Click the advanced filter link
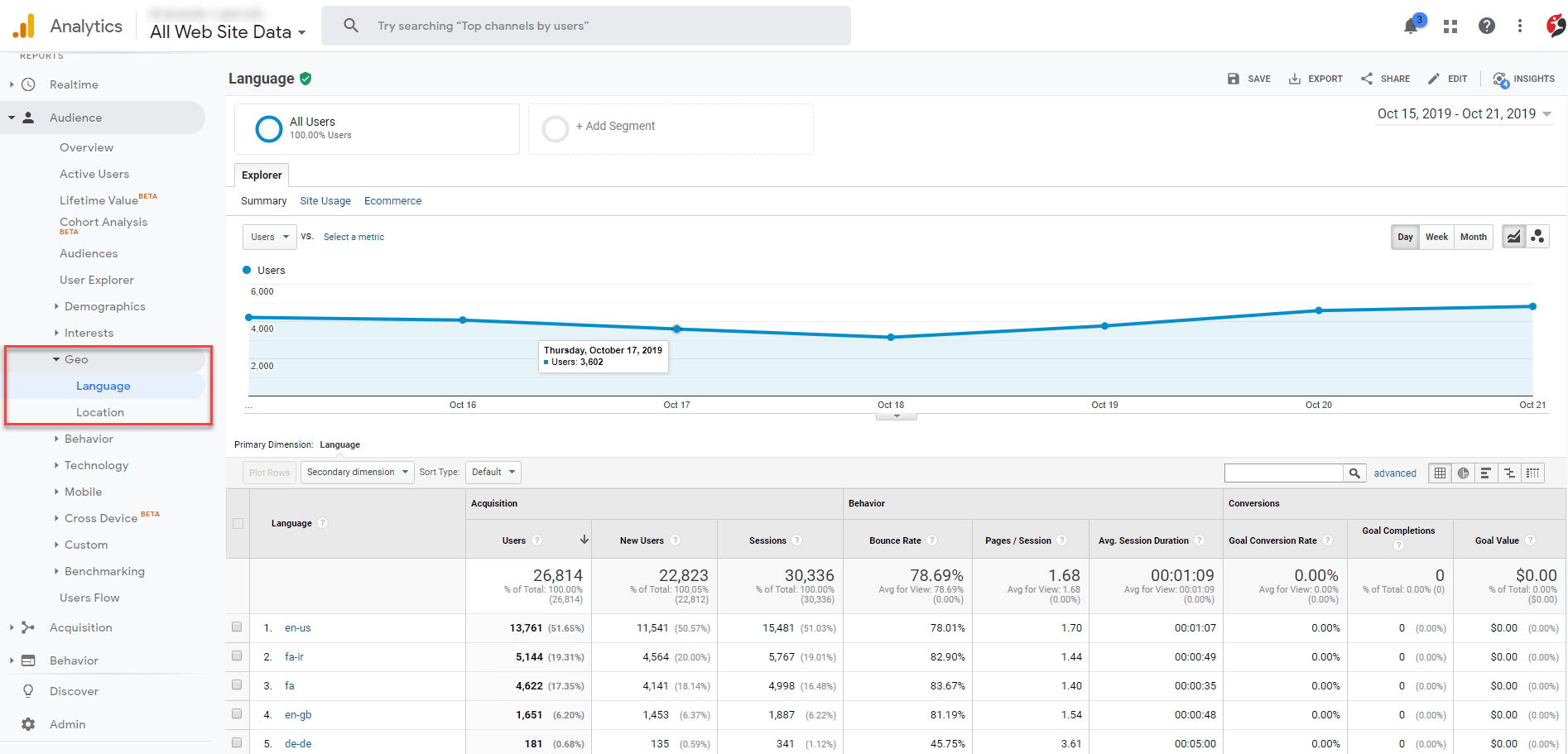Viewport: 1568px width, 754px height. pyautogui.click(x=1394, y=473)
